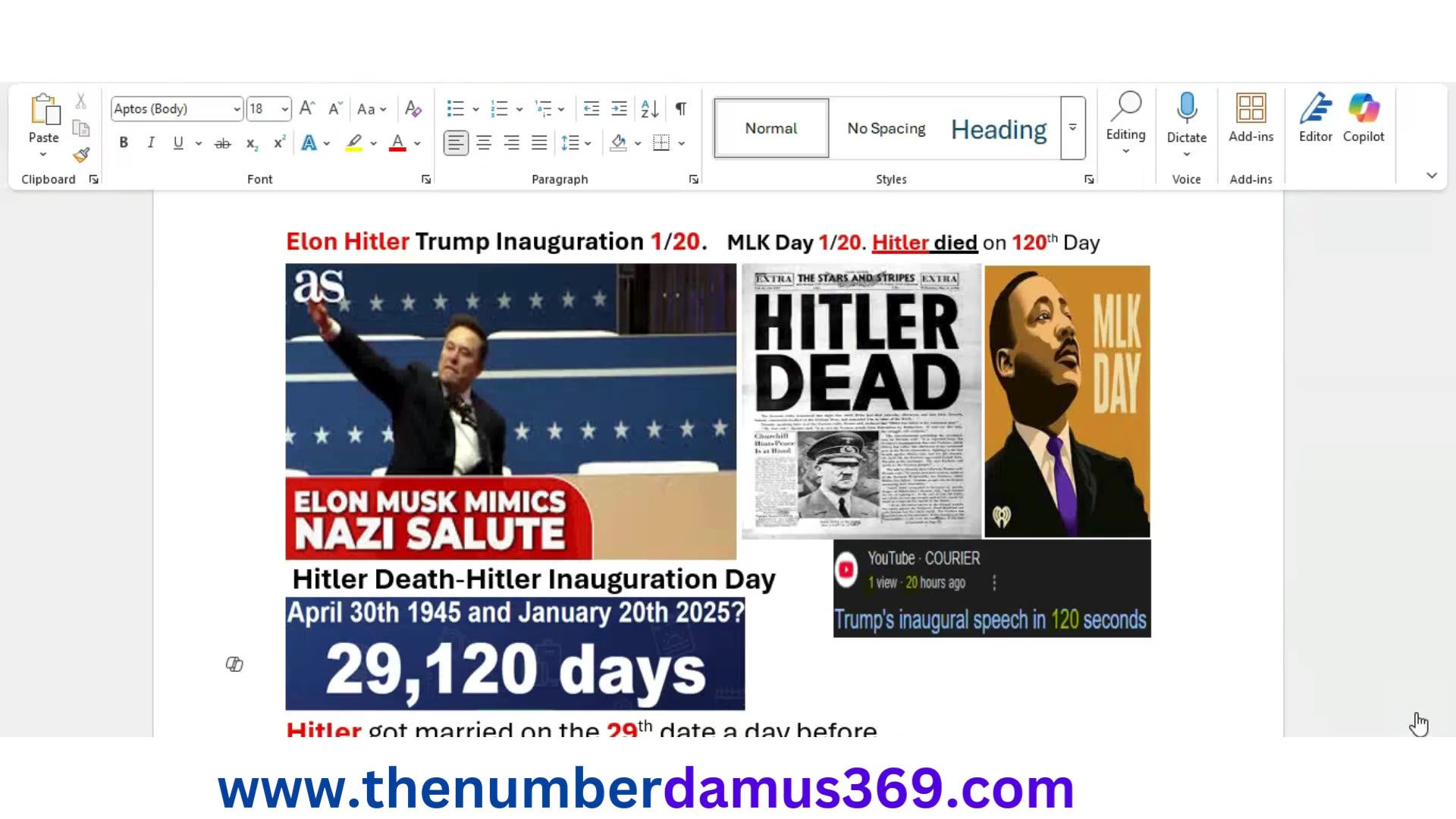
Task: Select the No Spacing style
Action: click(886, 128)
